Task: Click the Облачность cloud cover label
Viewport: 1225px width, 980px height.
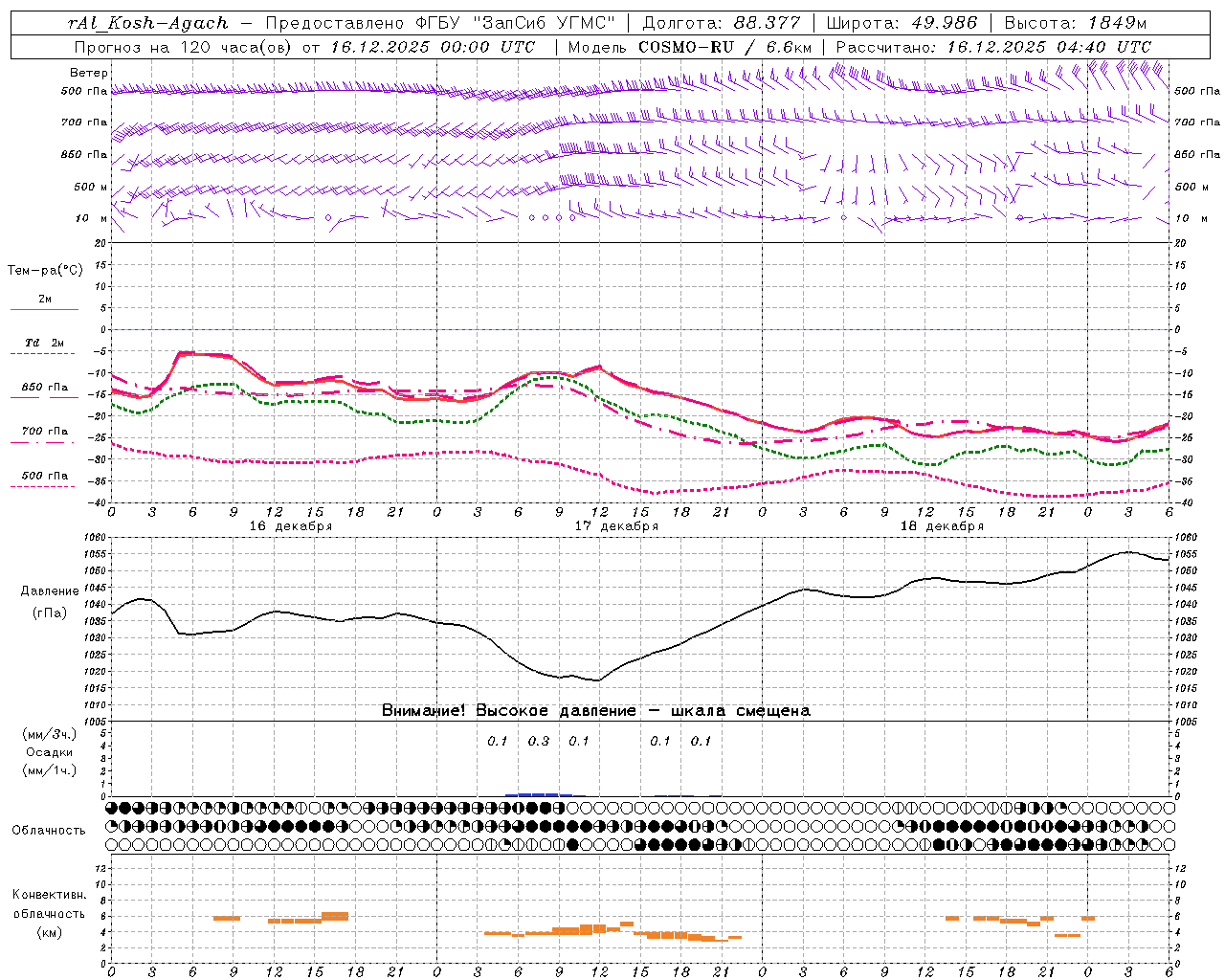Action: point(49,830)
